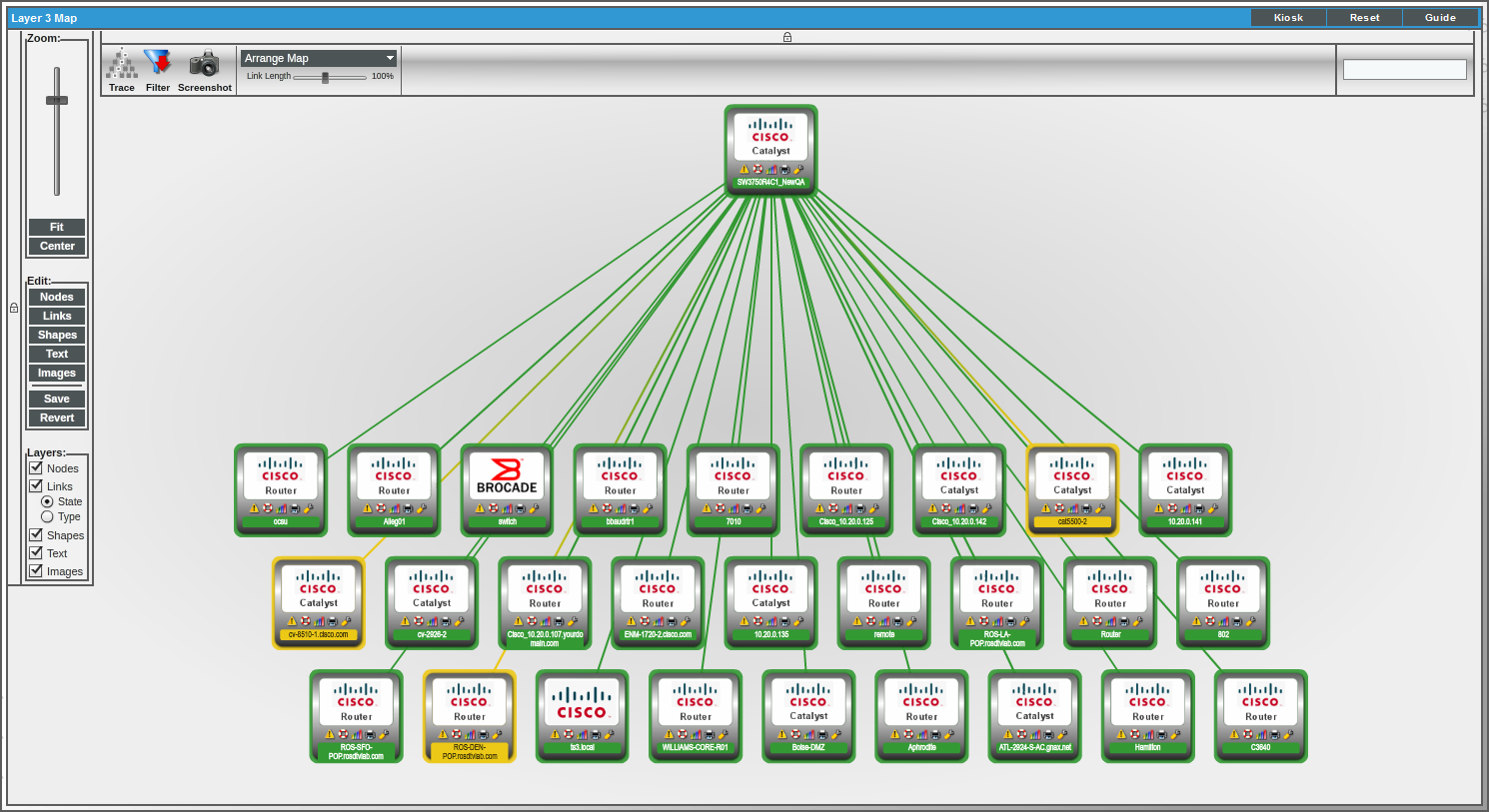This screenshot has height=812, width=1489.
Task: Click warning icon on 7010 router node
Action: pos(707,508)
